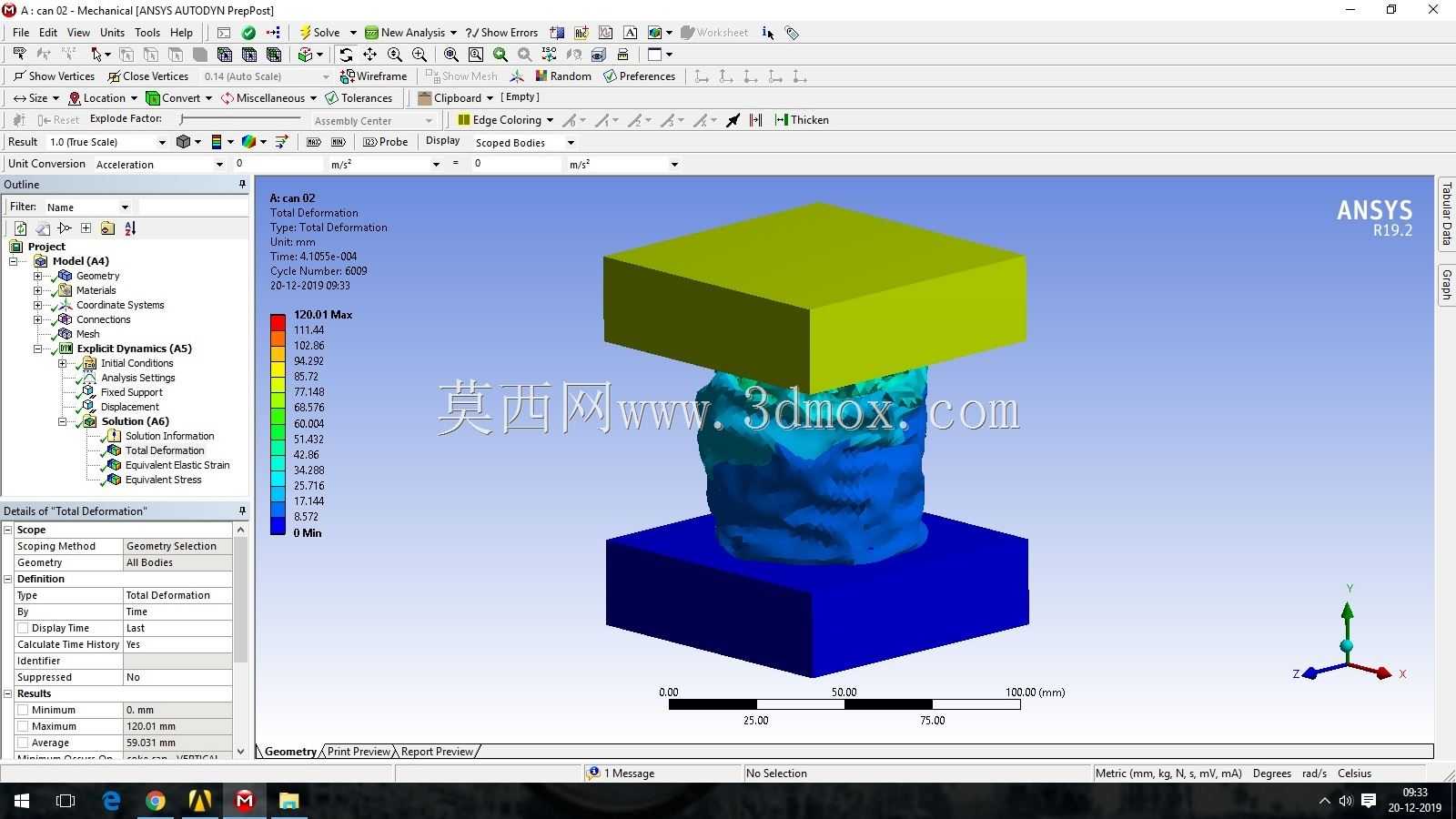Collapse the Scope section in Details

8,530
